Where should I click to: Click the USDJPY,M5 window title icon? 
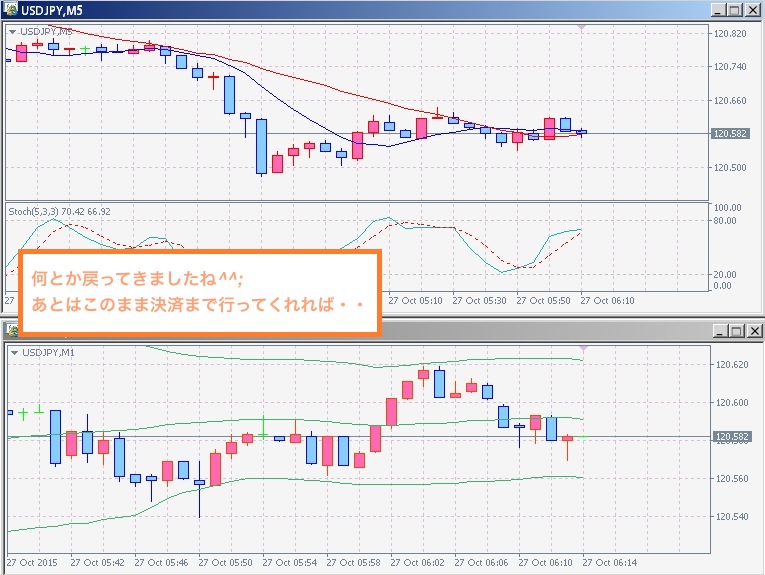pos(9,9)
